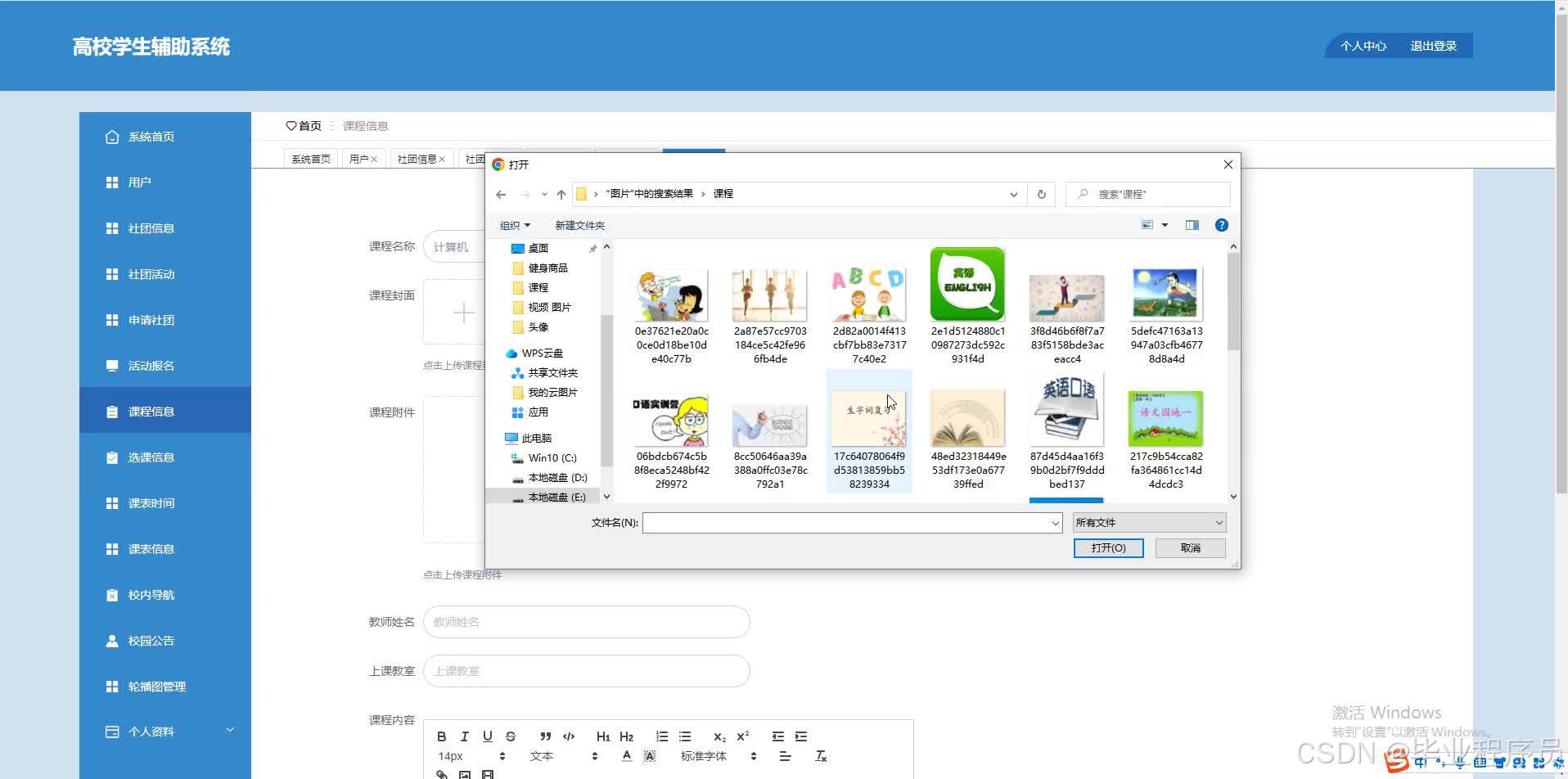Click the 上课教室 input field

pyautogui.click(x=586, y=671)
